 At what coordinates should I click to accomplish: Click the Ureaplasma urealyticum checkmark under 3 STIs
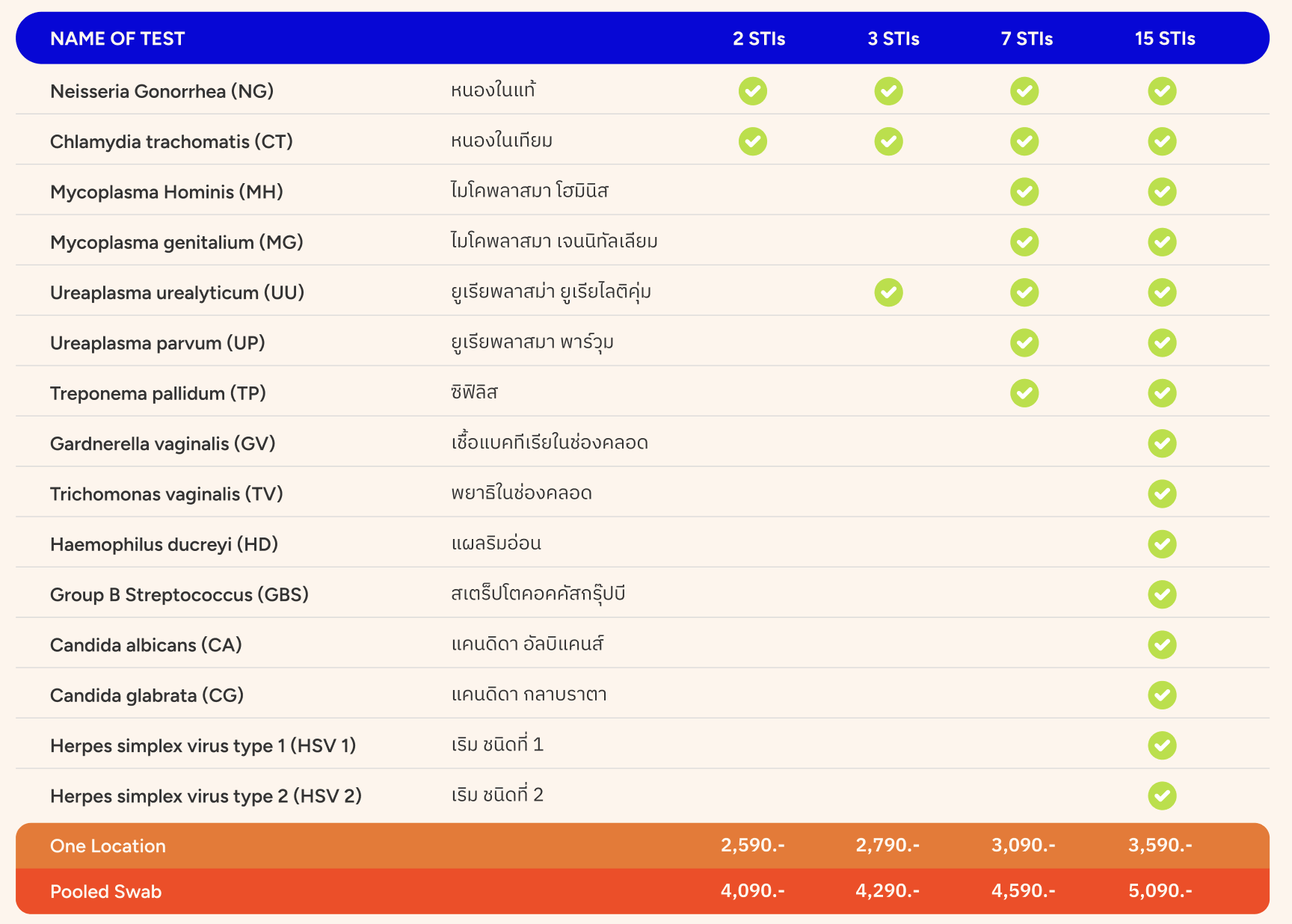coord(889,292)
